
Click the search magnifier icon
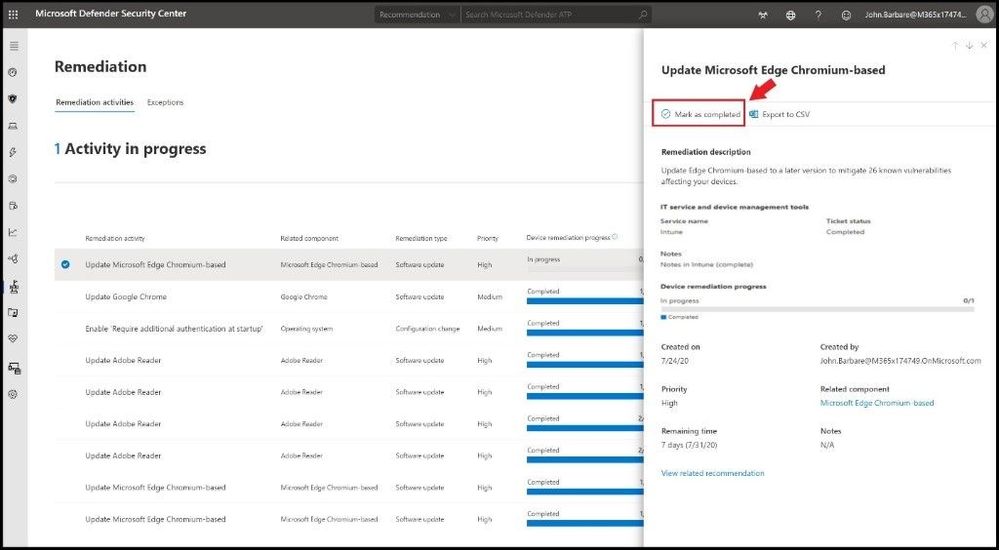click(643, 14)
